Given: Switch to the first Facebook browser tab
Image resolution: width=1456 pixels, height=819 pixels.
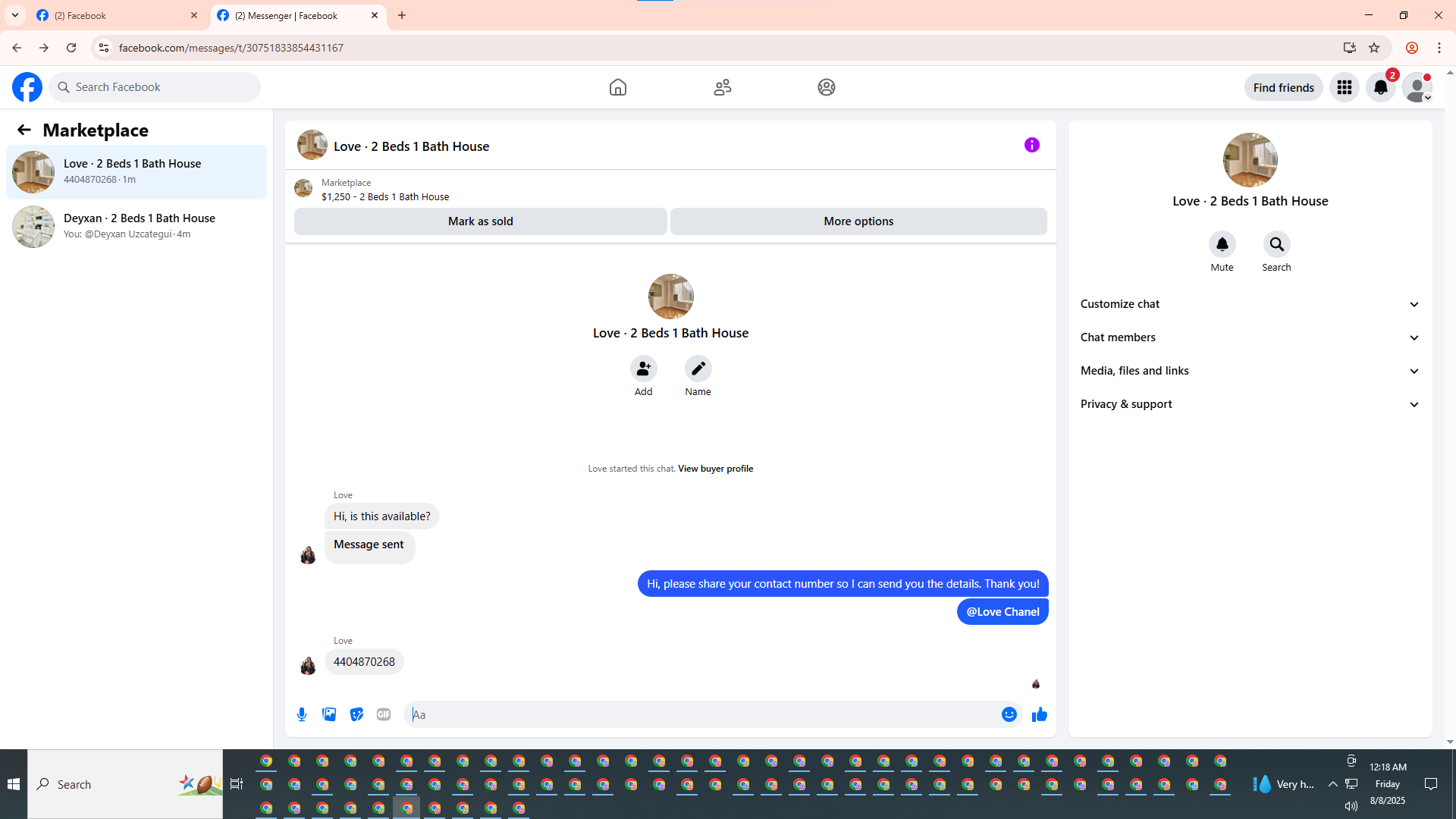Looking at the screenshot, I should pyautogui.click(x=114, y=15).
